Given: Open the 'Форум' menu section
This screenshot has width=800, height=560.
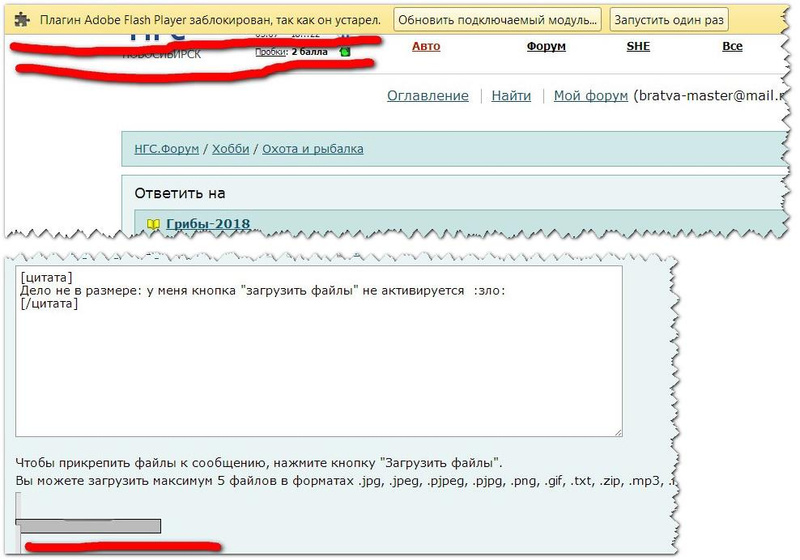Looking at the screenshot, I should [x=546, y=46].
